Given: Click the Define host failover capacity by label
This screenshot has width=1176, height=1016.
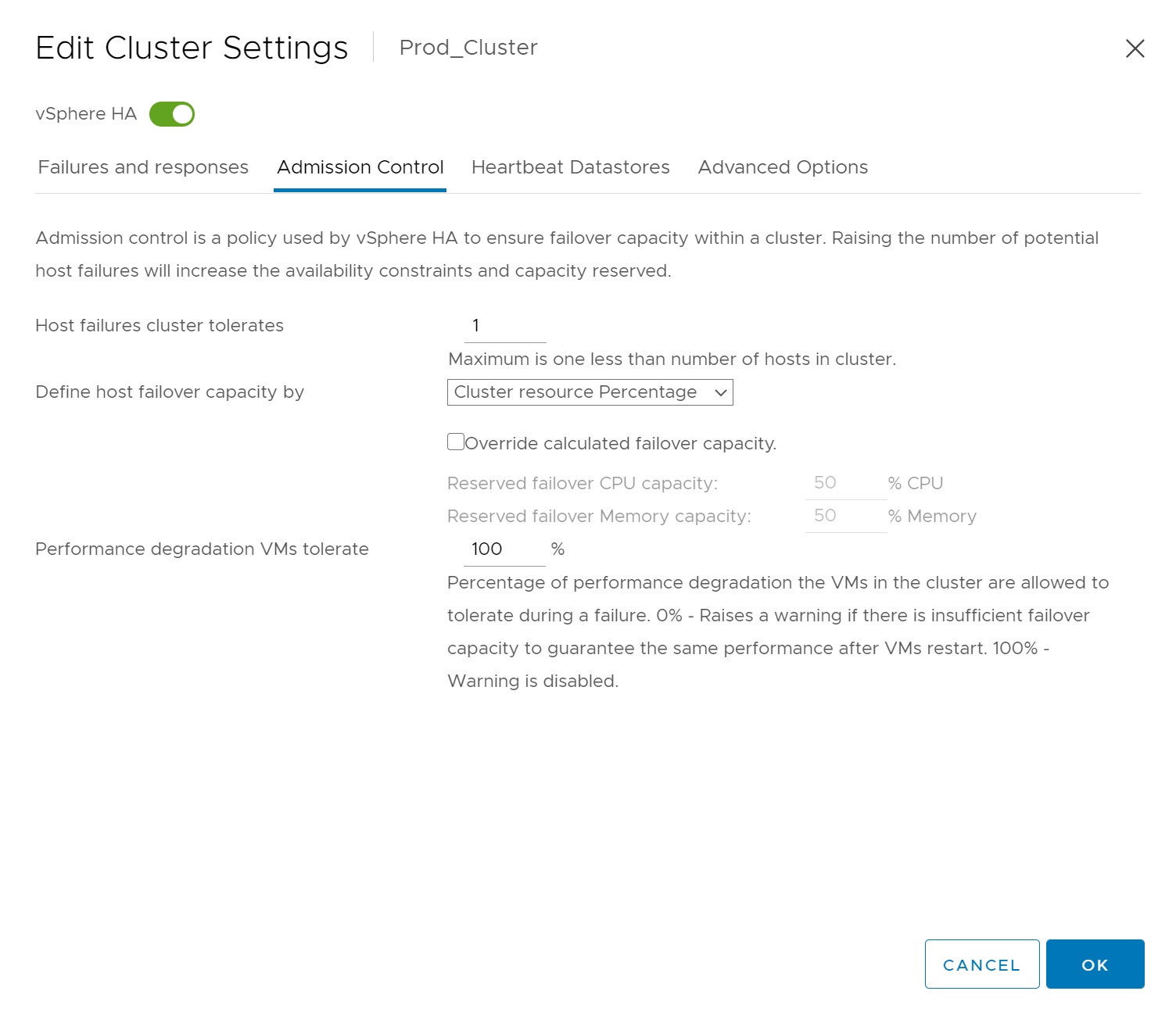Looking at the screenshot, I should [x=170, y=392].
